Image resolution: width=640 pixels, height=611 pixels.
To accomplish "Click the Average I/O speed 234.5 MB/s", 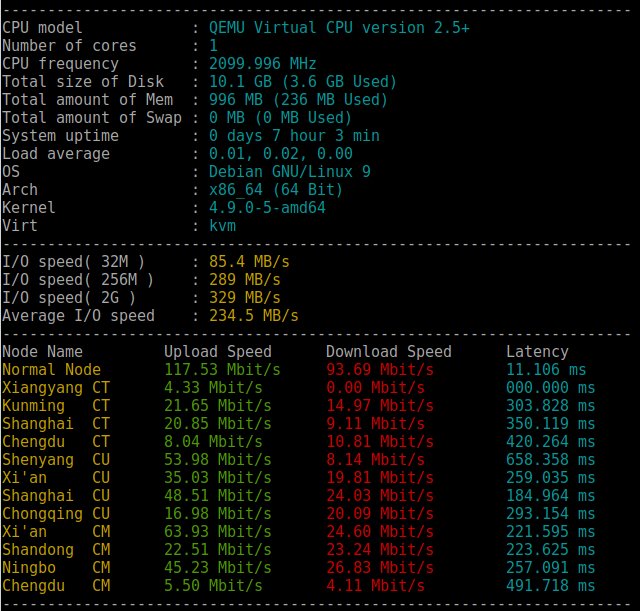I will point(253,315).
